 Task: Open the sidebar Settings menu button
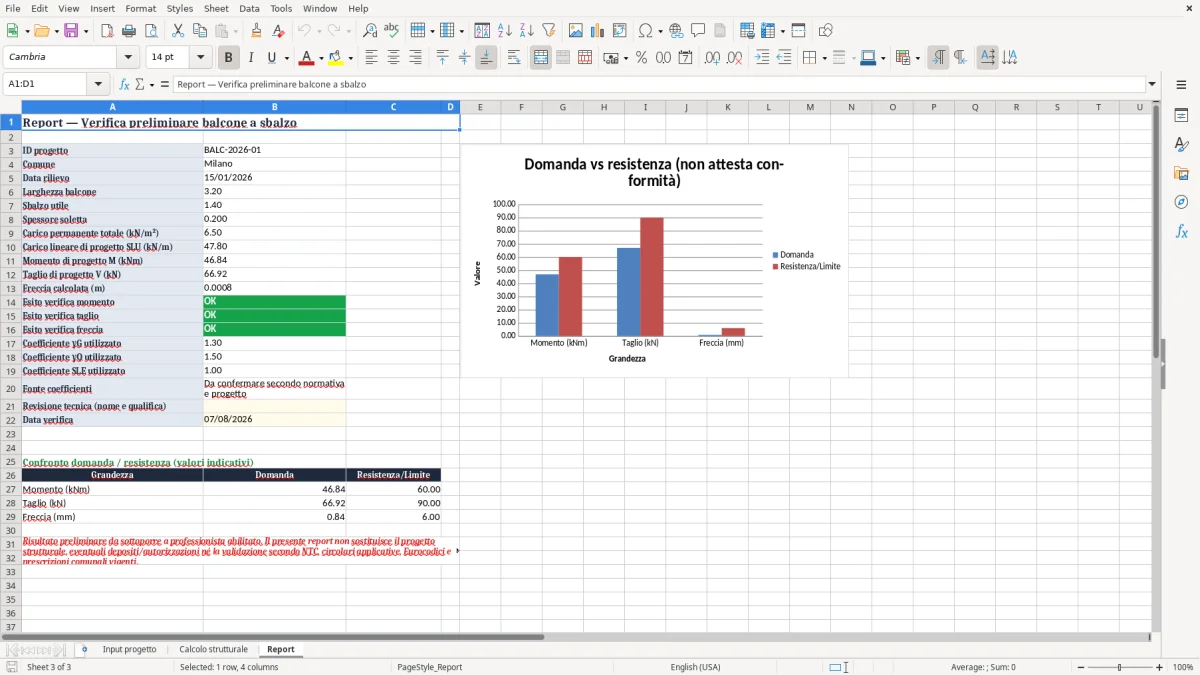pos(1181,86)
